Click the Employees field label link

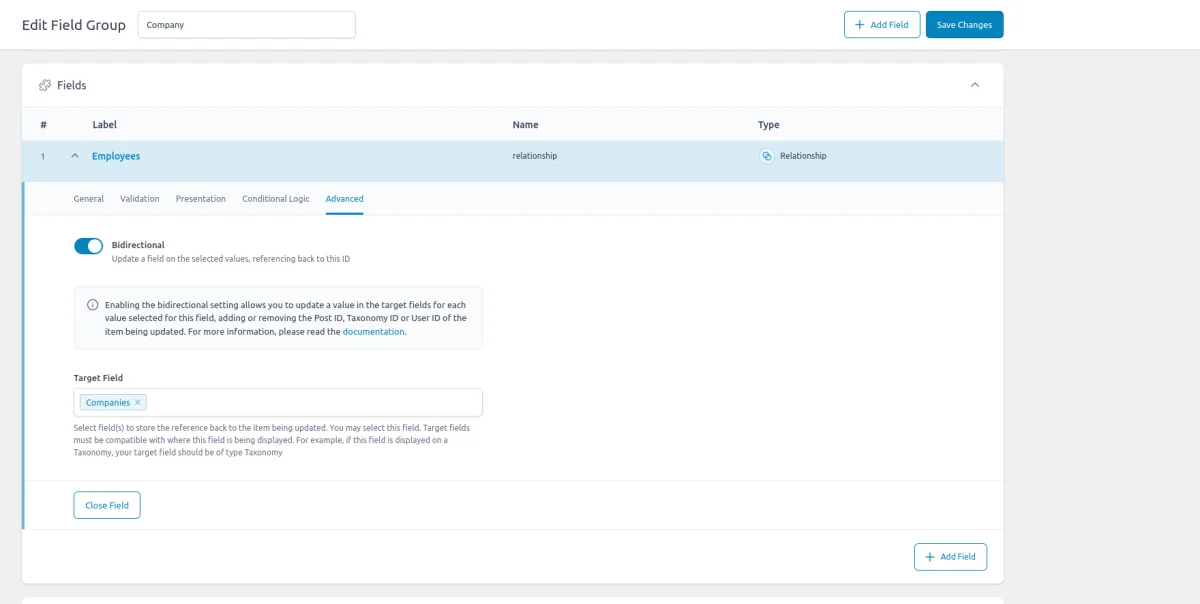[116, 156]
